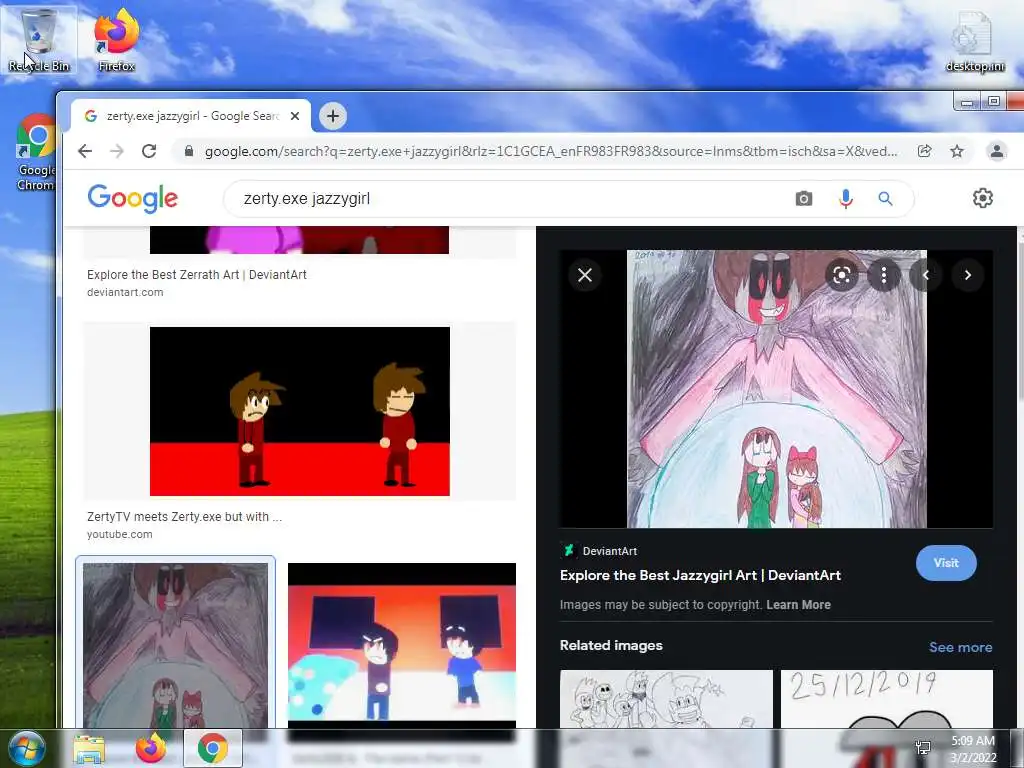Click See more related images
Screen dimensions: 1024x768
point(961,647)
